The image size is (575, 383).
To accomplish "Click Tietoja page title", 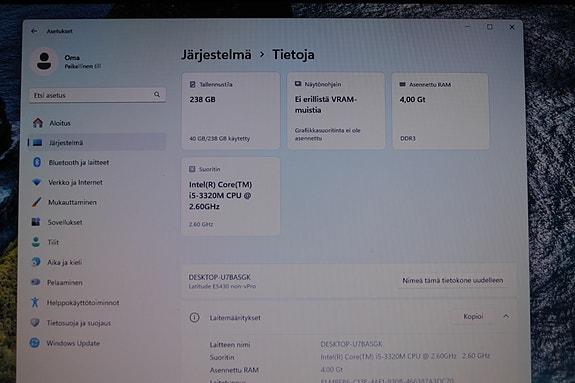I will pyautogui.click(x=293, y=55).
